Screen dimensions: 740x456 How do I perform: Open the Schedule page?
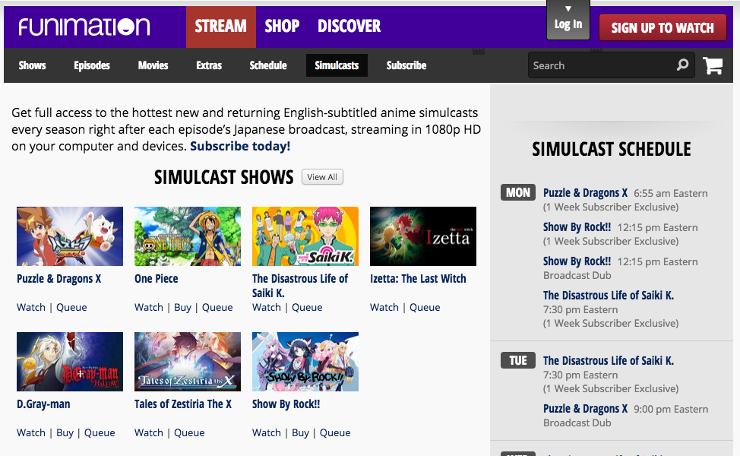268,65
